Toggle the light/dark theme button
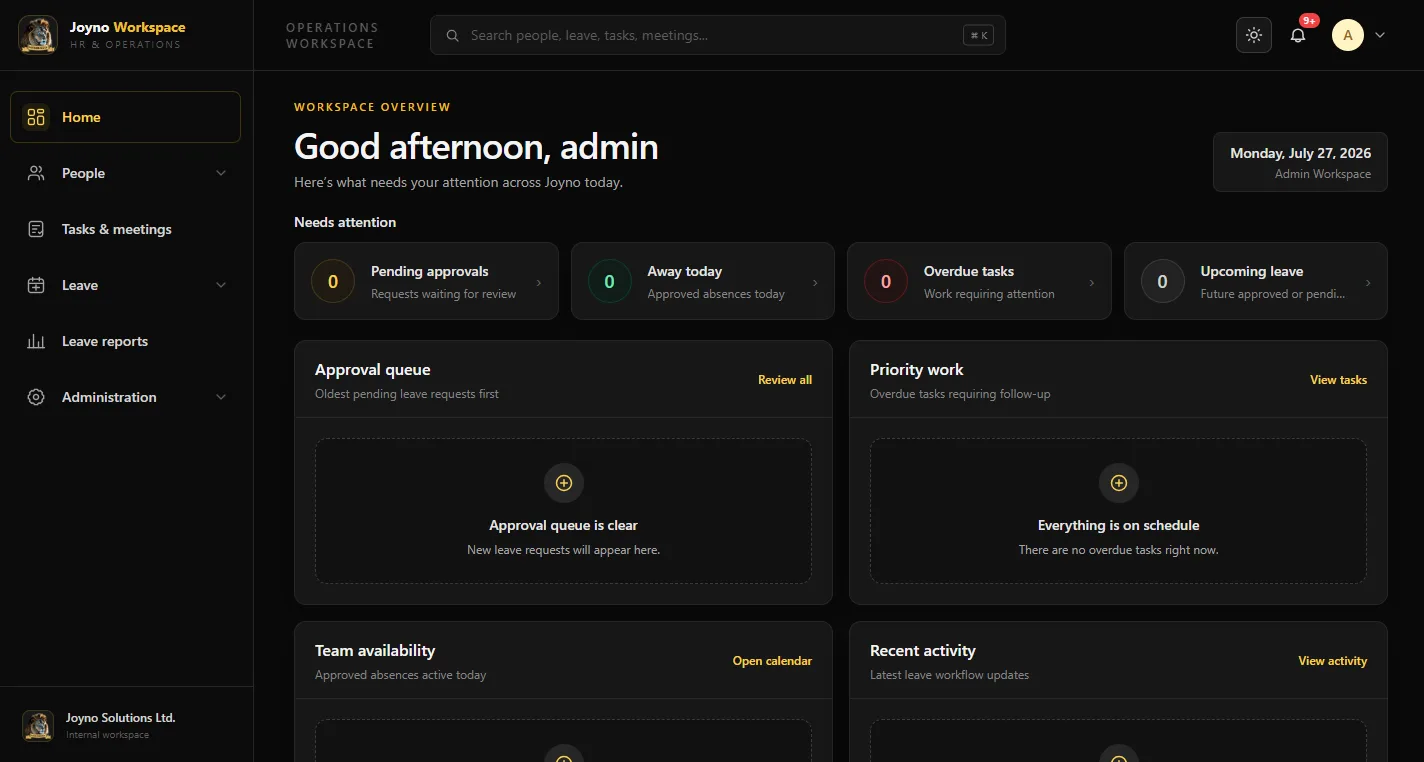The width and height of the screenshot is (1424, 762). 1254,35
